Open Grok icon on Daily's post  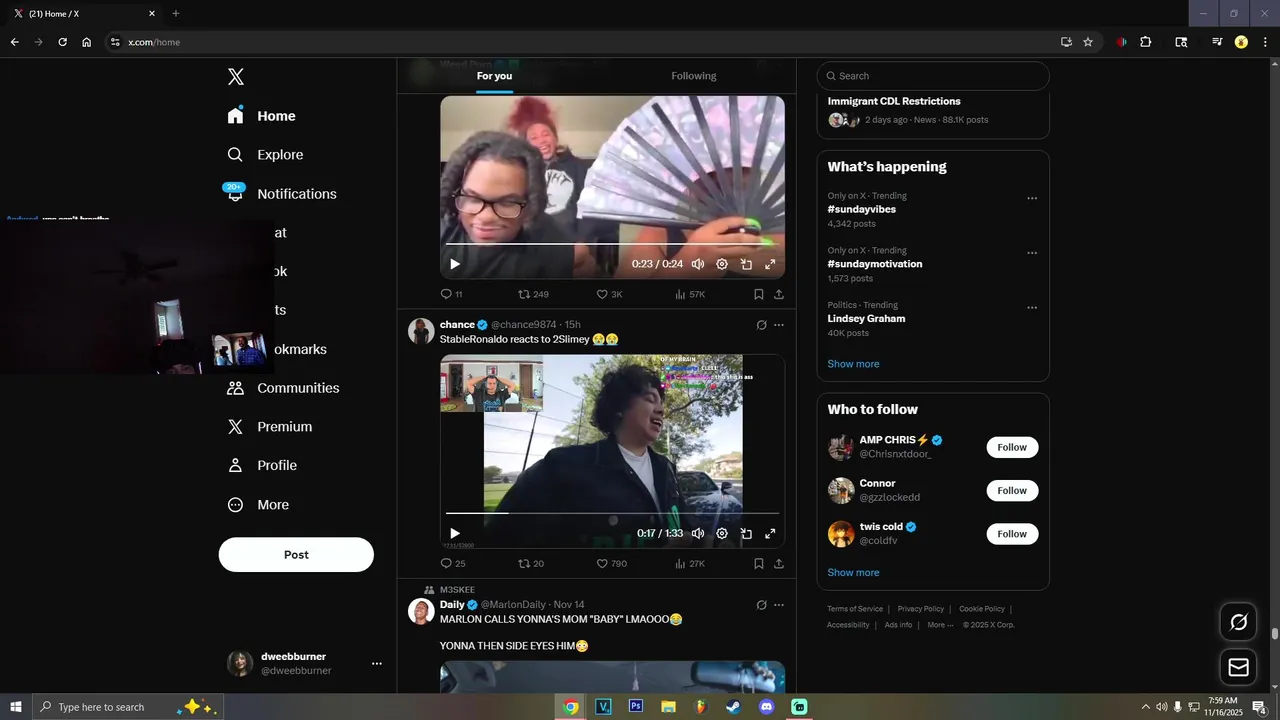[761, 605]
